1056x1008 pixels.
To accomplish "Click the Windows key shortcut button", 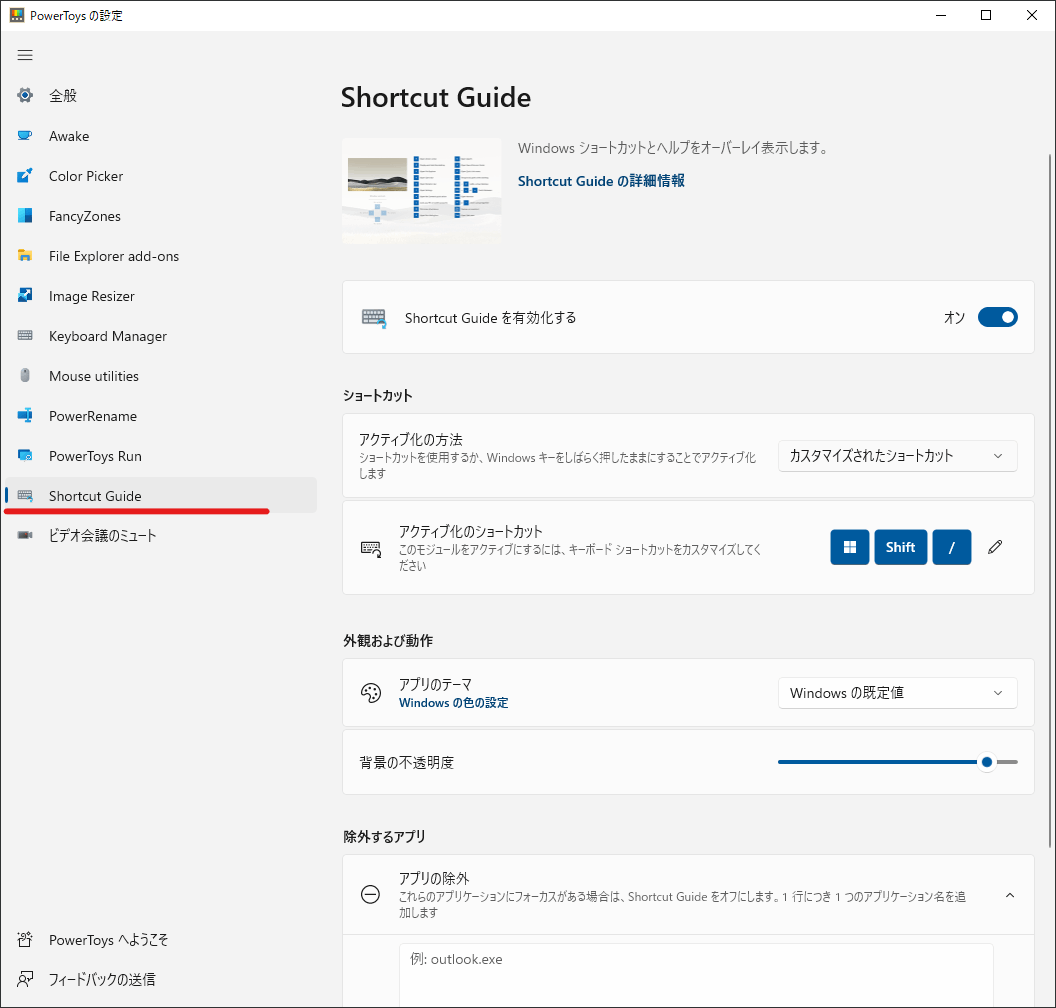I will pyautogui.click(x=849, y=547).
